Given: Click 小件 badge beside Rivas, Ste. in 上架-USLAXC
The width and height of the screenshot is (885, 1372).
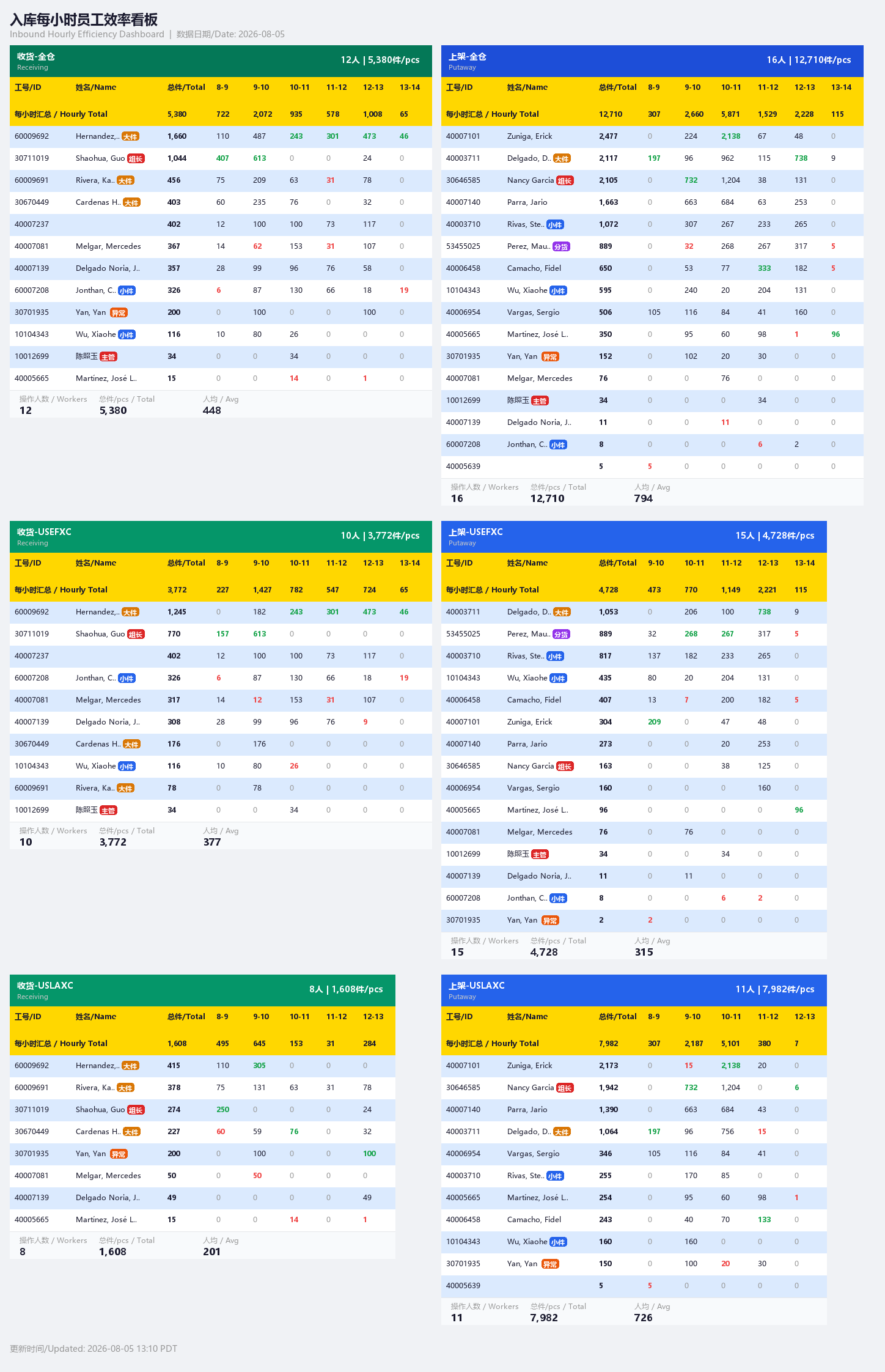Looking at the screenshot, I should (555, 1176).
